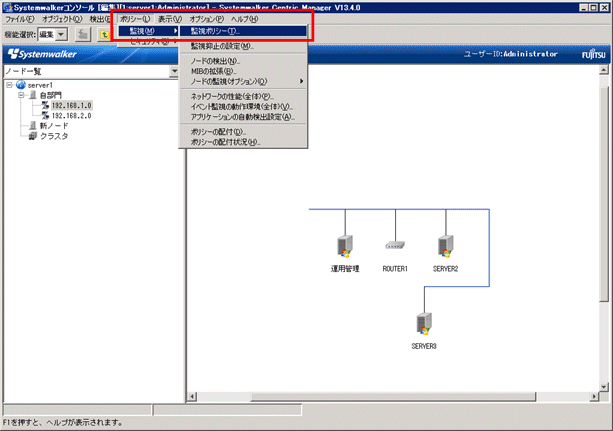Select the ROUTER1 device icon
The width and height of the screenshot is (613, 431).
(395, 245)
